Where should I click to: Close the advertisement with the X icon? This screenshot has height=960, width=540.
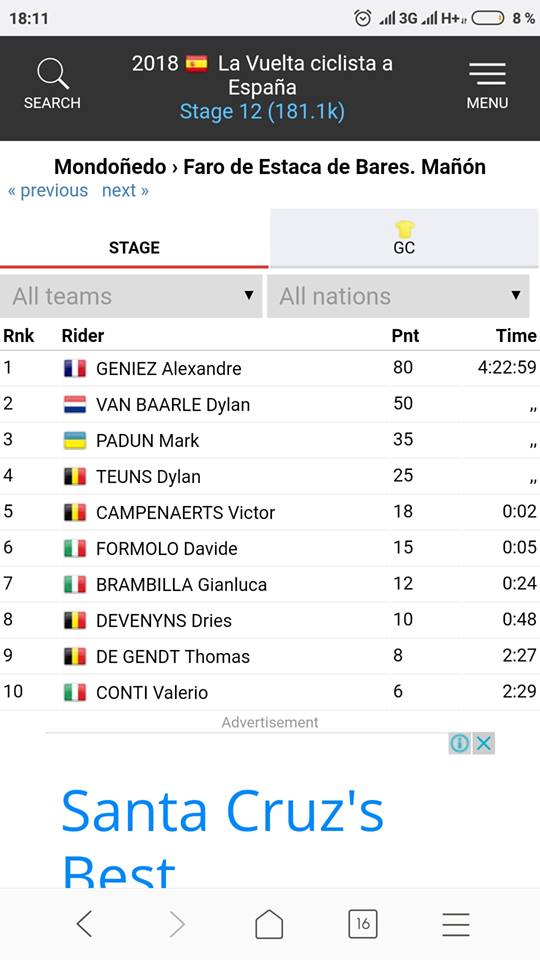point(484,743)
